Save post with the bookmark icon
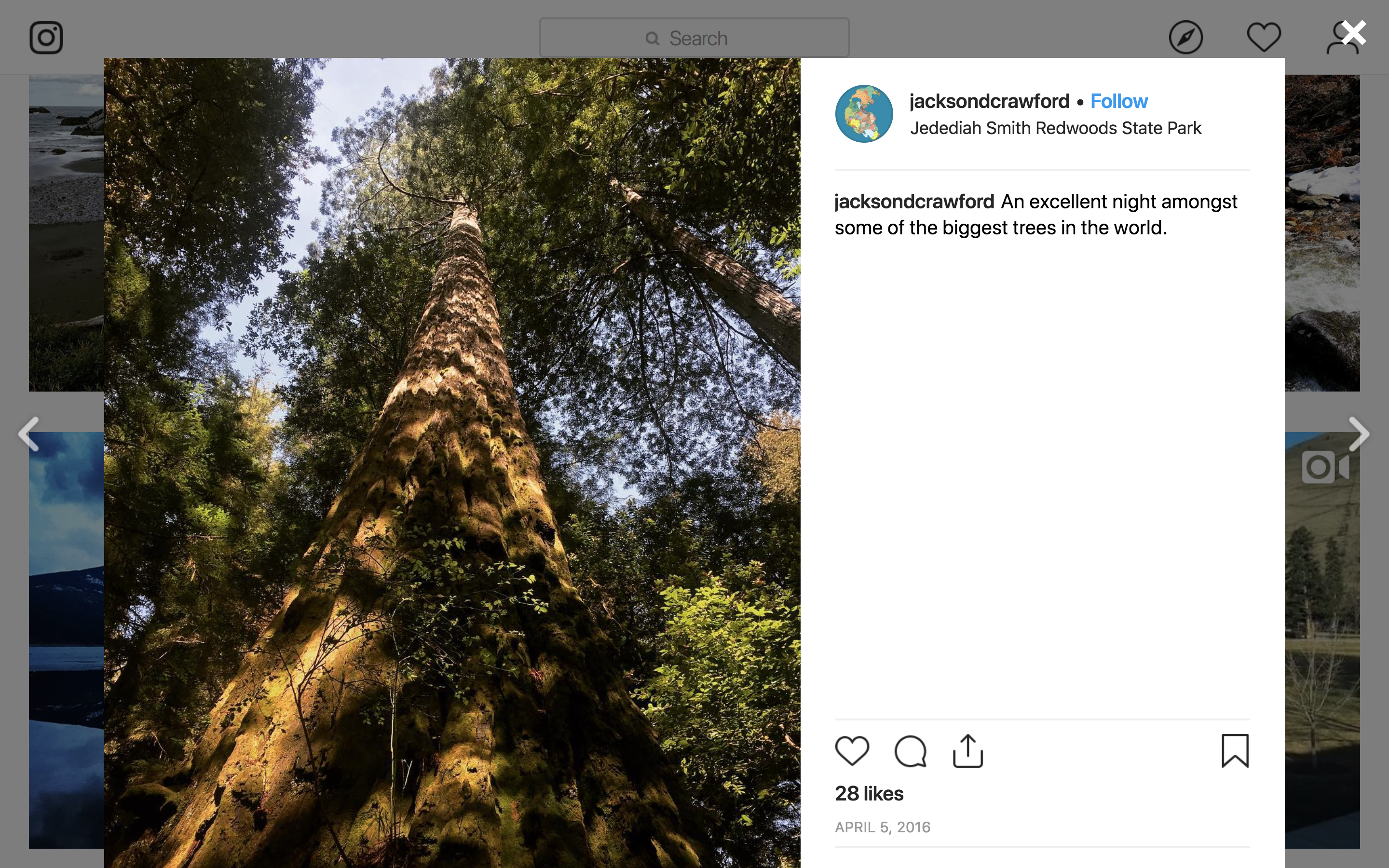 (1235, 750)
